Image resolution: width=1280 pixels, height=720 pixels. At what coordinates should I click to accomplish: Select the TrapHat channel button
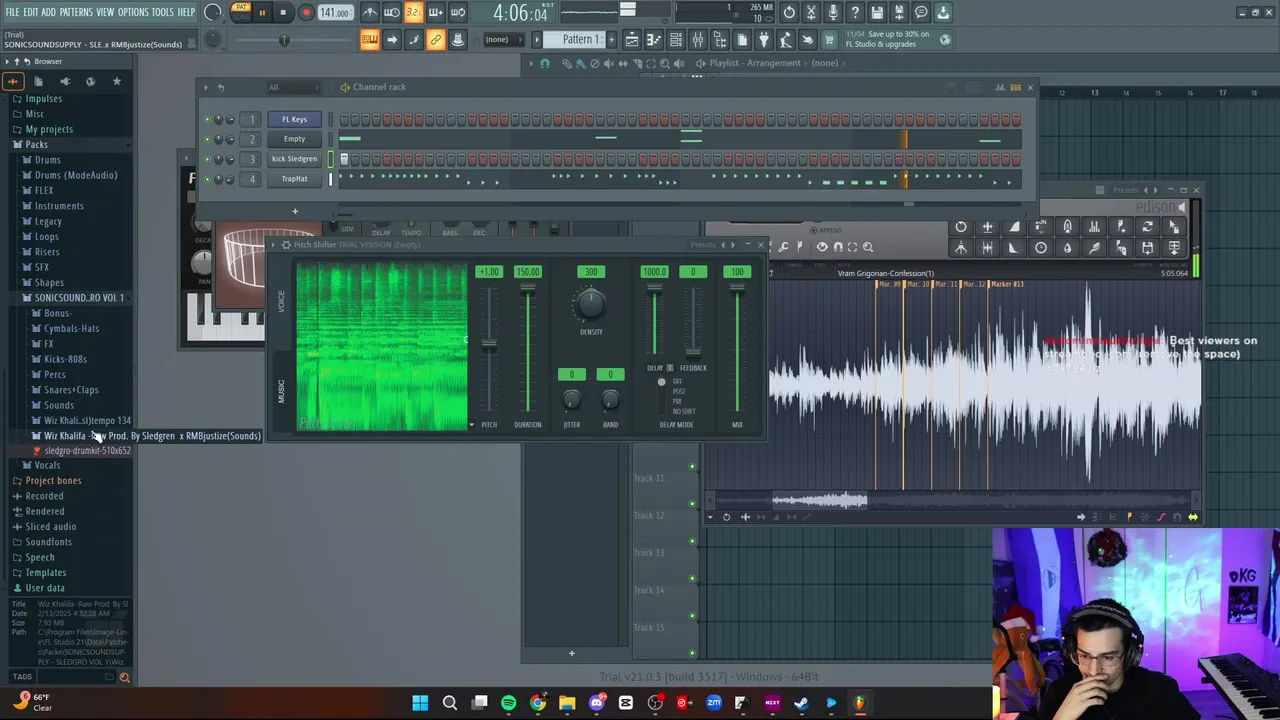[294, 179]
